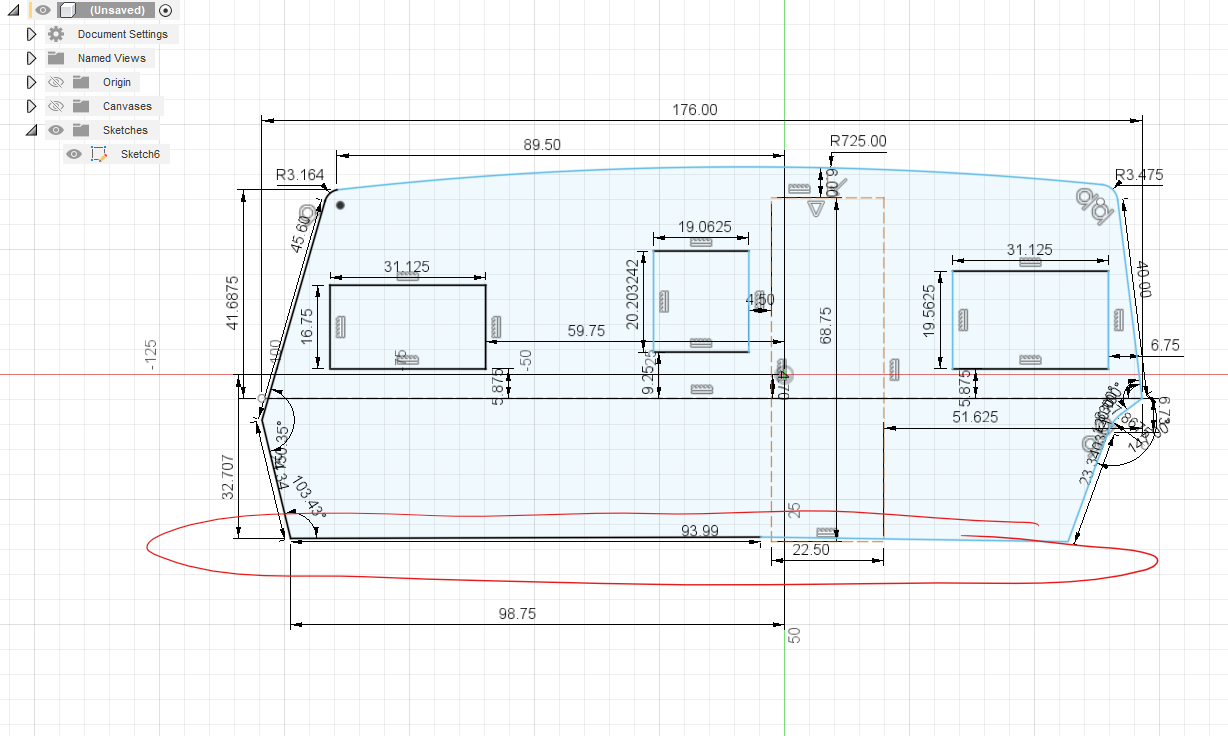Click the Sketch6 sketch icon
Viewport: 1228px width, 736px height.
pyautogui.click(x=97, y=154)
